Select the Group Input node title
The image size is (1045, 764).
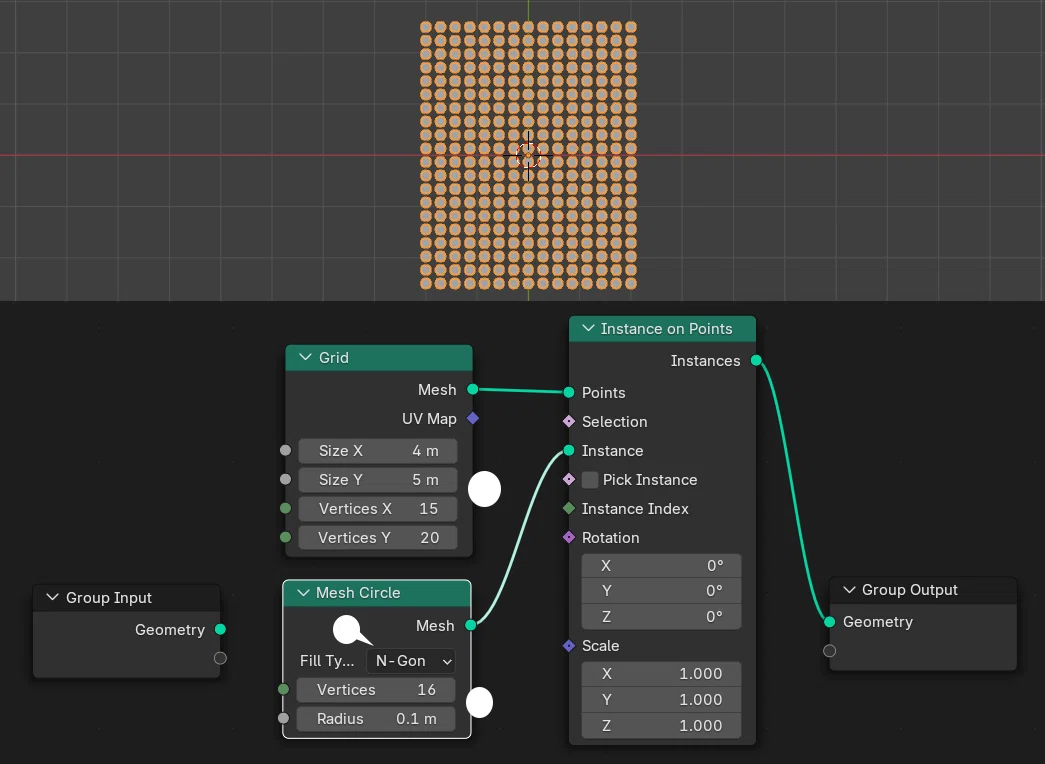pos(109,598)
